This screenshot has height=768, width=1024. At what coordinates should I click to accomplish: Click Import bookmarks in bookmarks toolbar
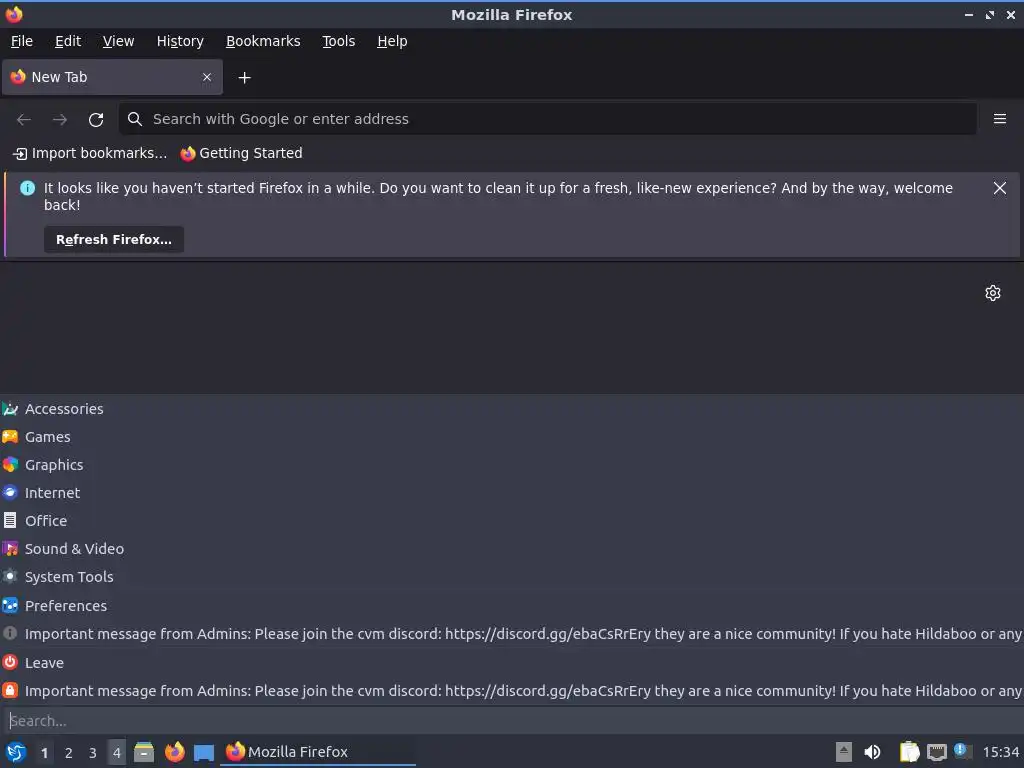[90, 153]
